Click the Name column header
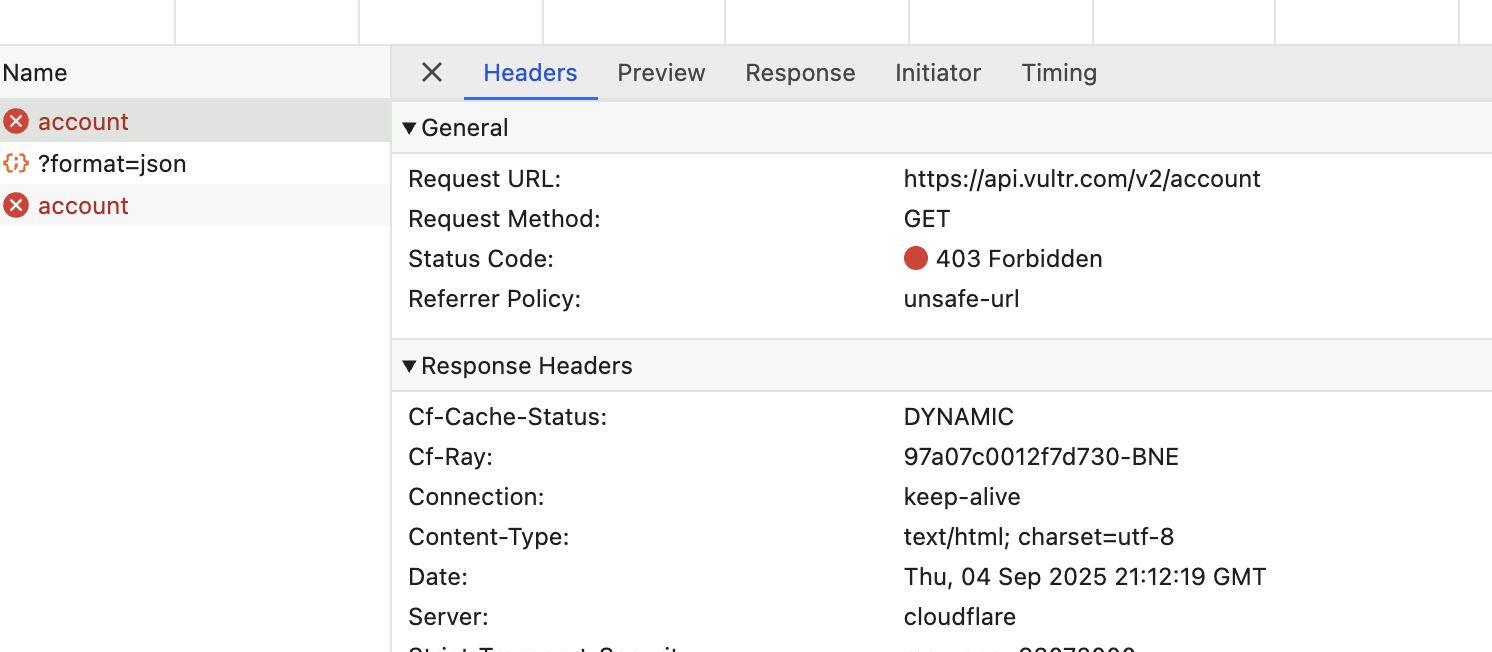This screenshot has width=1492, height=652. pos(35,73)
